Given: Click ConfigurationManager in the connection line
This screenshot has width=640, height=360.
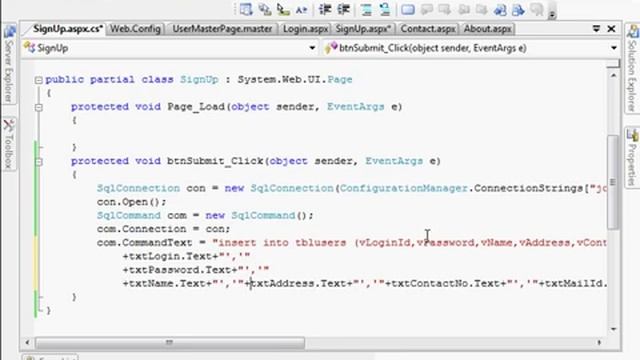Looking at the screenshot, I should pyautogui.click(x=404, y=188).
